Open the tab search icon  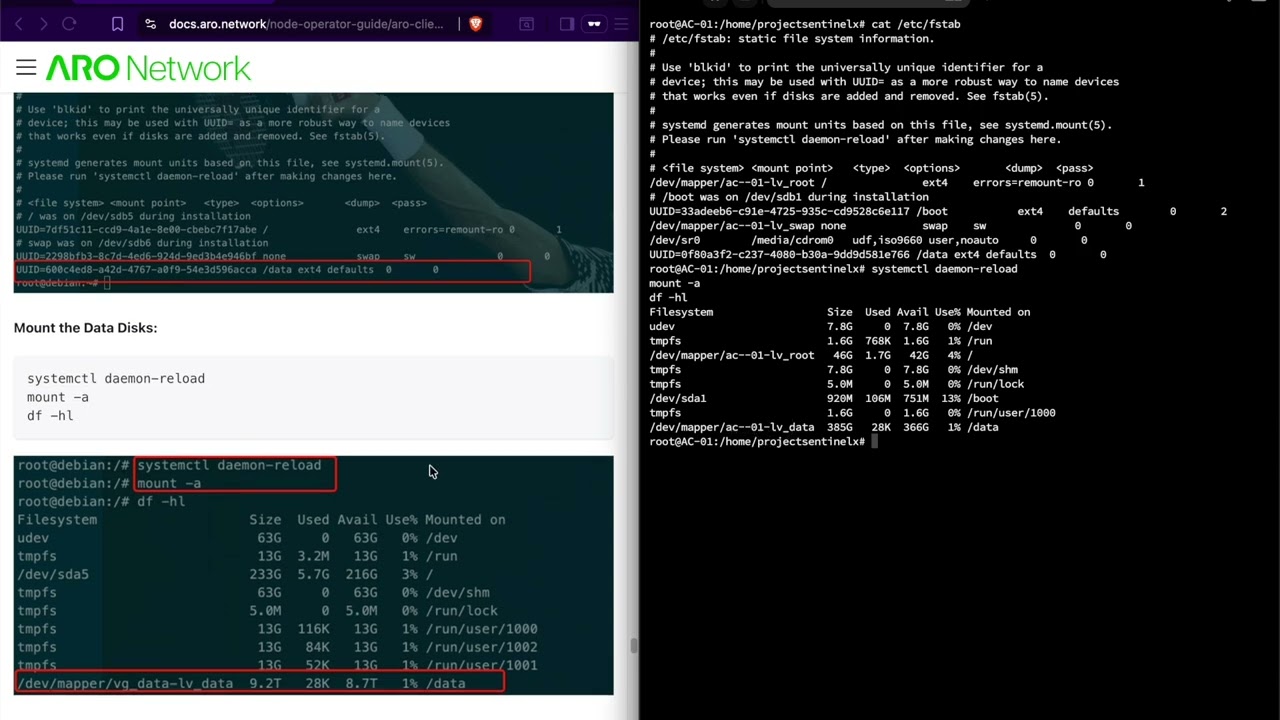pos(527,24)
